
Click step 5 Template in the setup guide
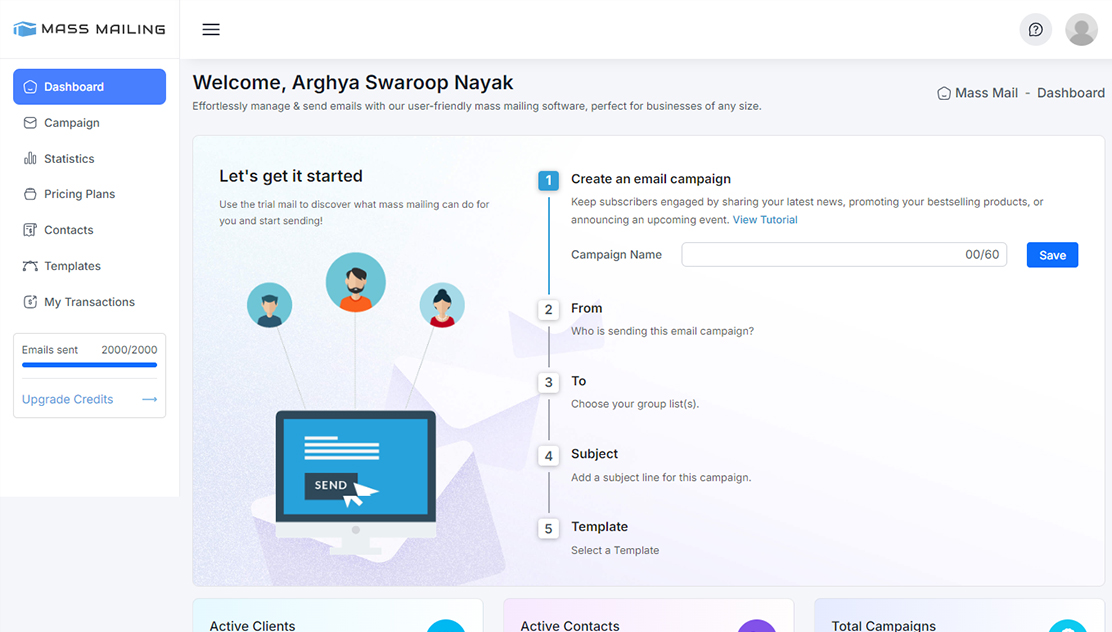(599, 527)
